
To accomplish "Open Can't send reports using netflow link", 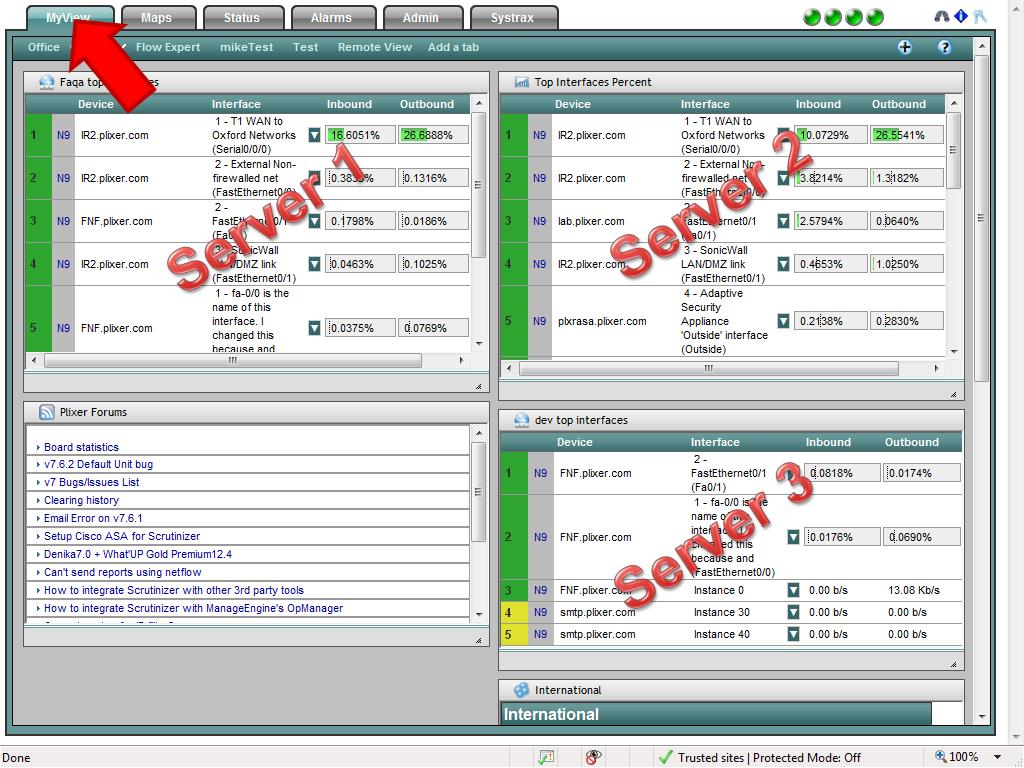I will 123,572.
